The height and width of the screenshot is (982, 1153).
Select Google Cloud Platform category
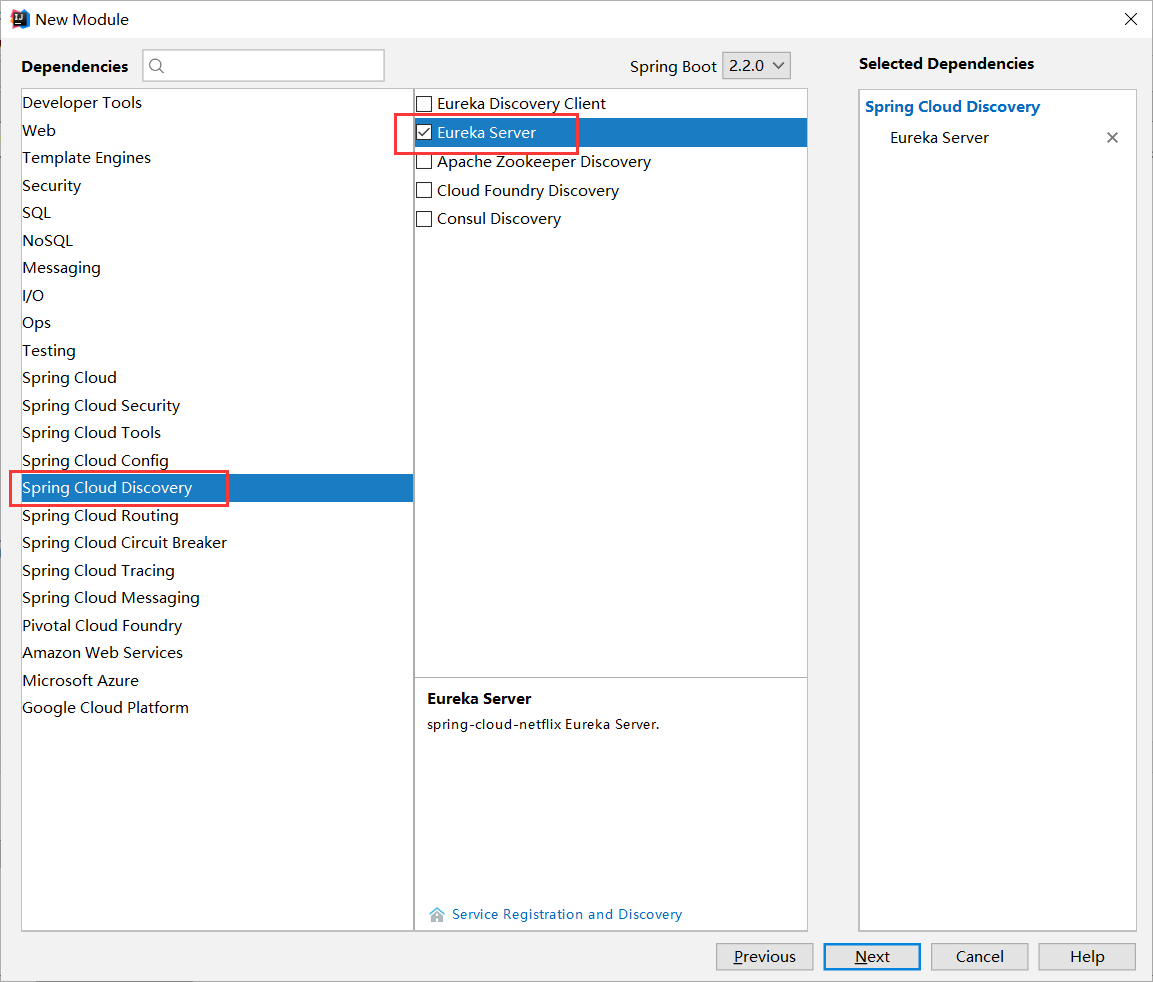click(x=217, y=708)
